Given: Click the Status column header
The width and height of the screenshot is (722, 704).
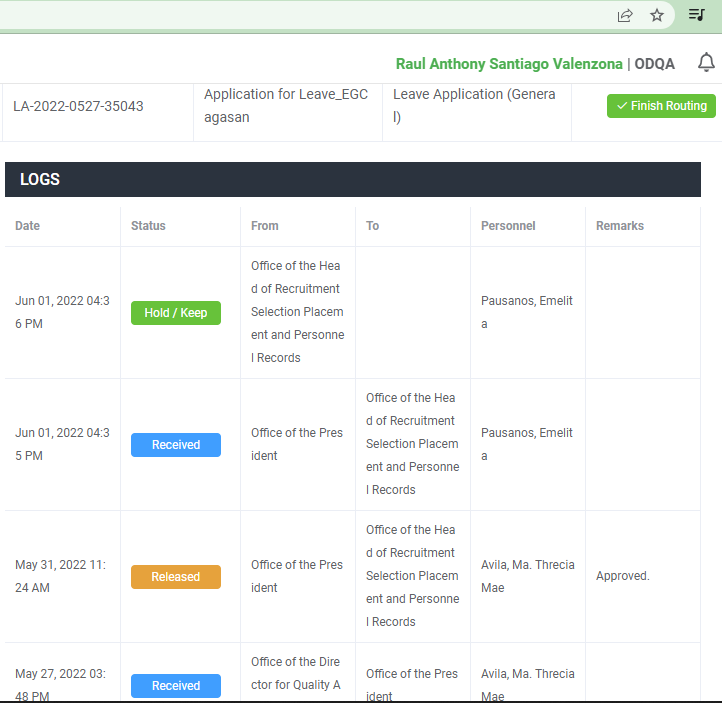Looking at the screenshot, I should tap(148, 226).
